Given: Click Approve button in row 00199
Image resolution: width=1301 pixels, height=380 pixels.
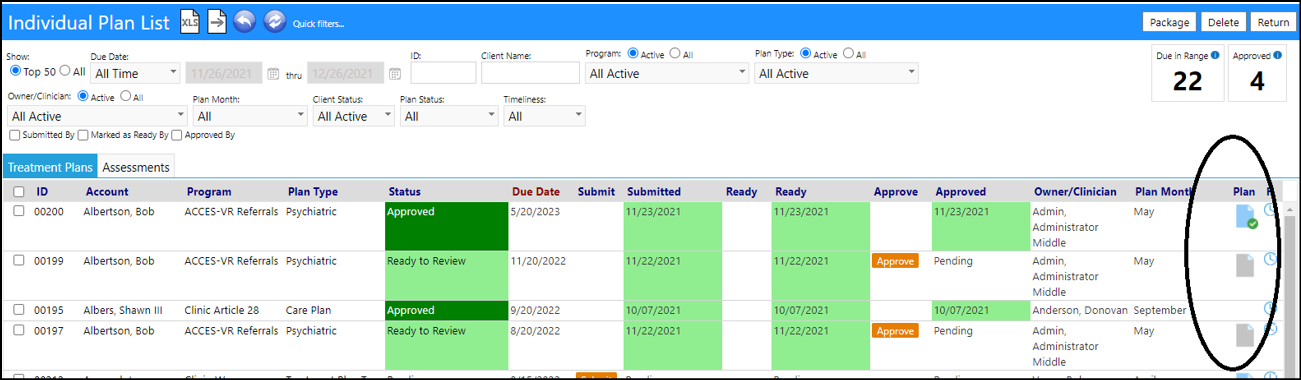Looking at the screenshot, I should click(x=895, y=261).
